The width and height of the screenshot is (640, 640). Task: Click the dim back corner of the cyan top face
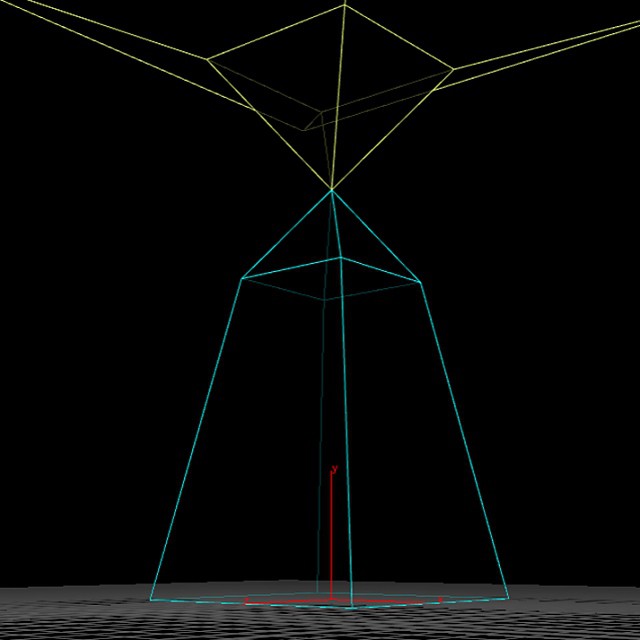324,299
